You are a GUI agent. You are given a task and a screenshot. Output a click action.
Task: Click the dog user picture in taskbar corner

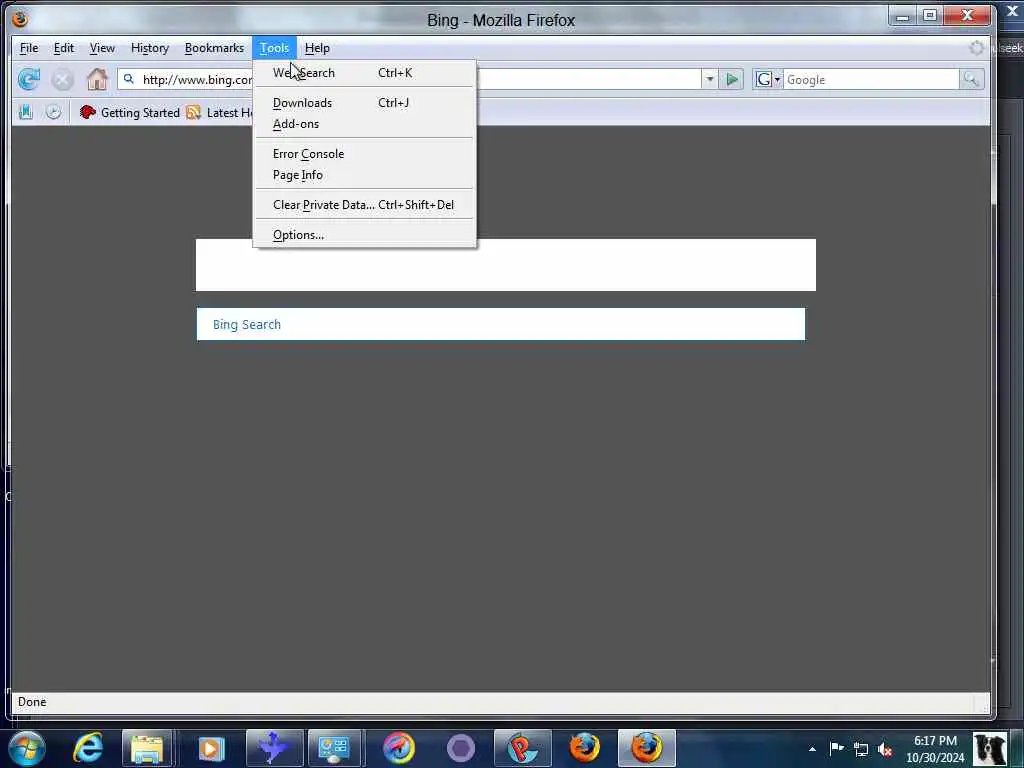coord(990,748)
